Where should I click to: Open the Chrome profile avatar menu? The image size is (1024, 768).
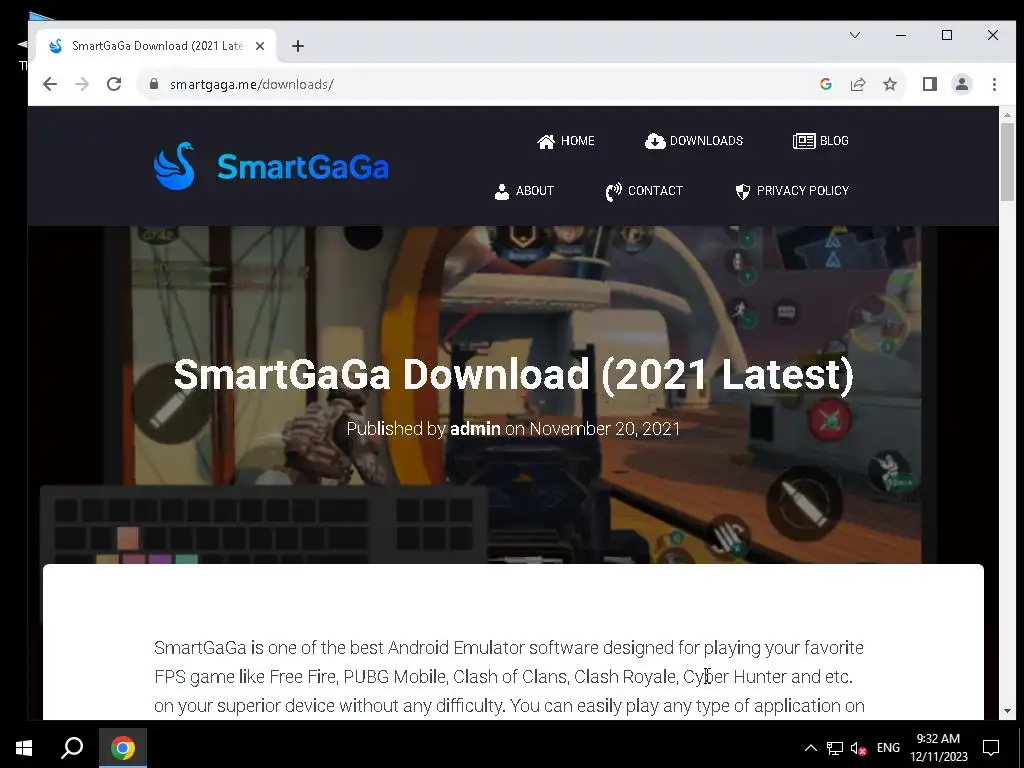click(962, 84)
